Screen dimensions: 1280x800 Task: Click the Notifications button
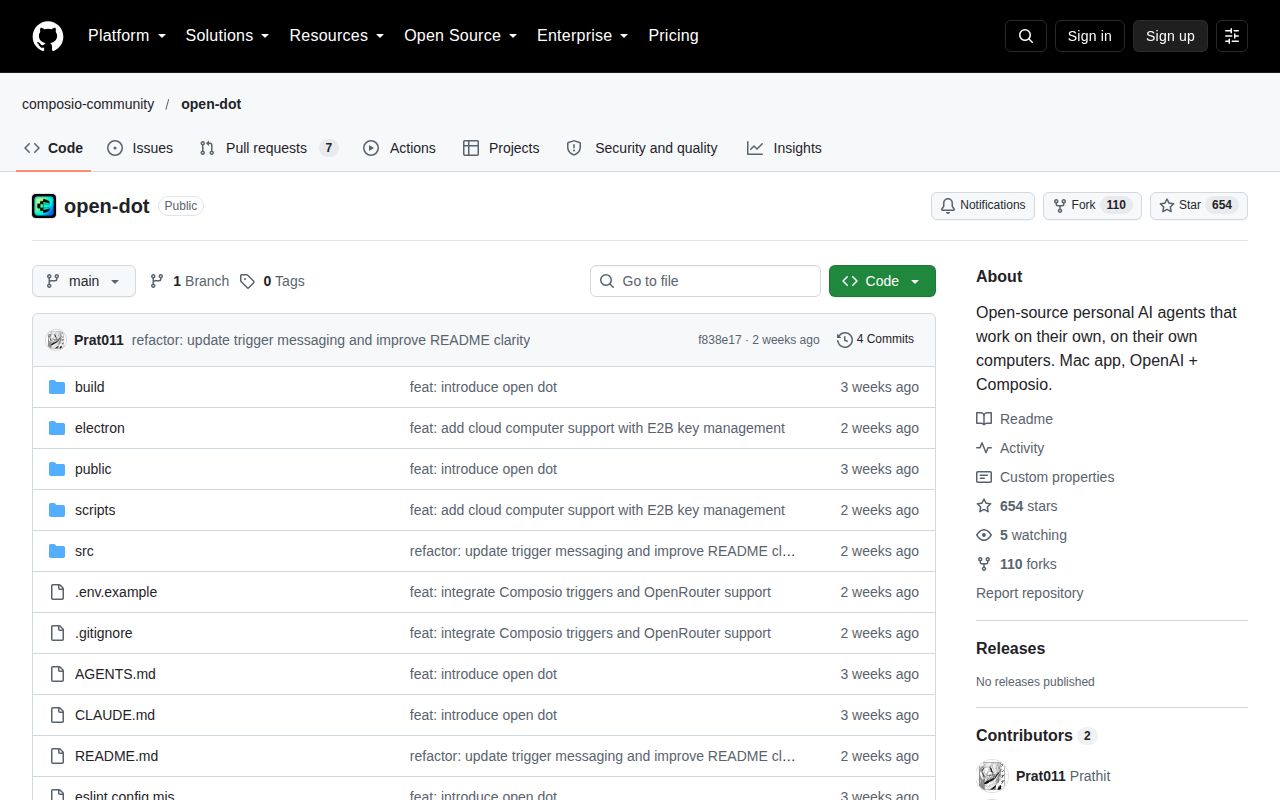pos(983,205)
